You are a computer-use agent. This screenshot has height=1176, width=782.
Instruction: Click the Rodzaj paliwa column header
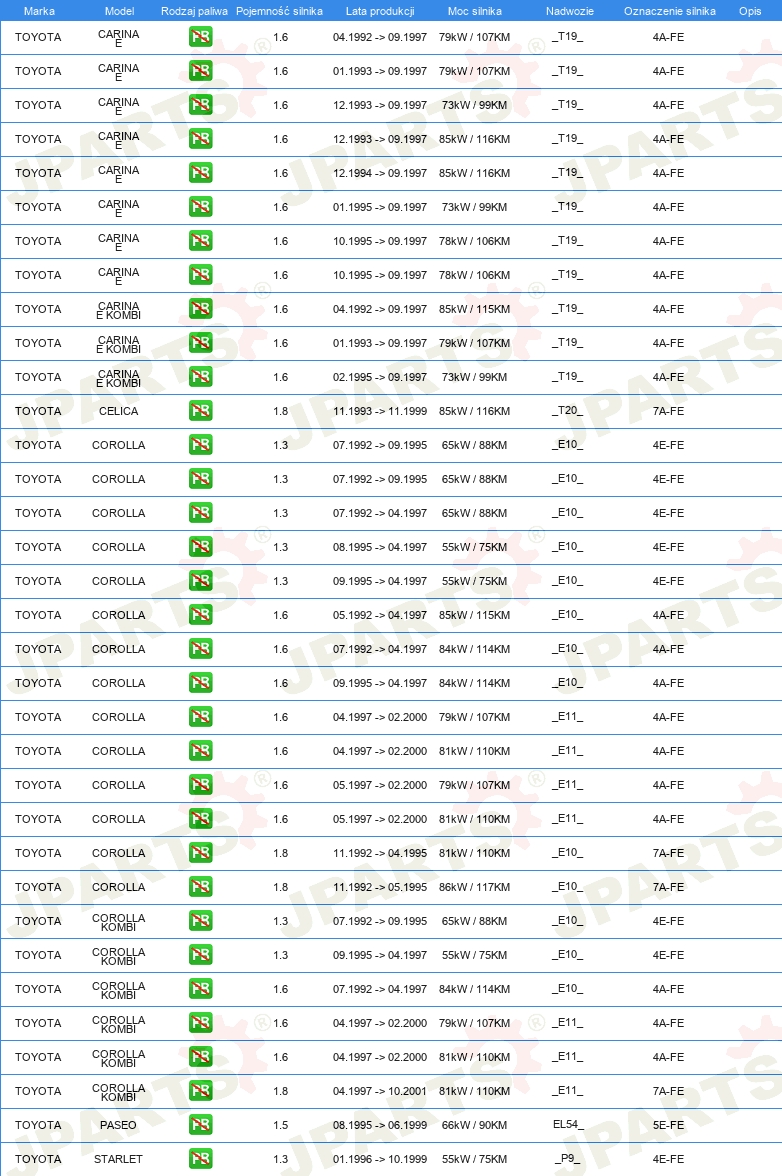coord(194,11)
